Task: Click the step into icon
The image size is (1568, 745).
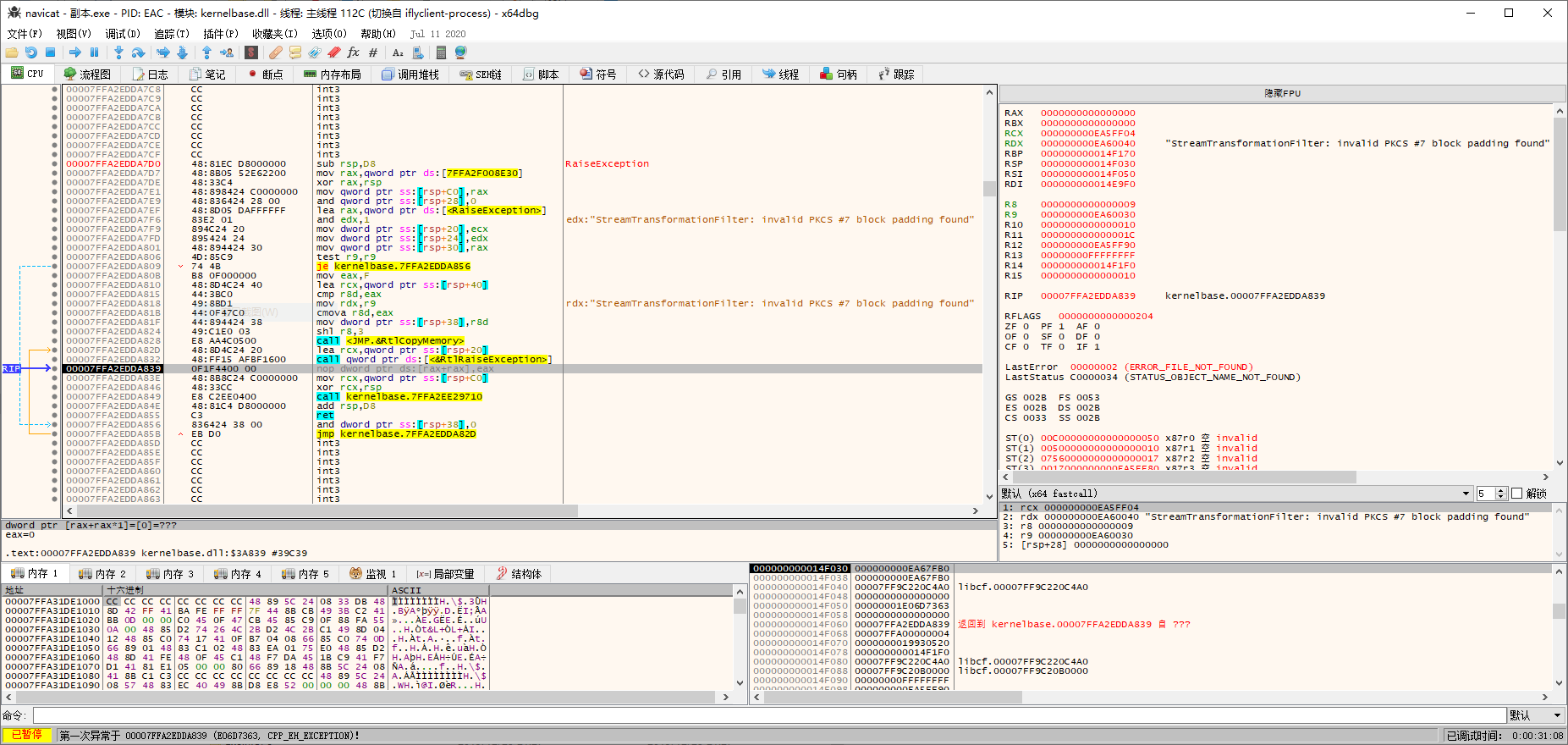Action: [118, 52]
